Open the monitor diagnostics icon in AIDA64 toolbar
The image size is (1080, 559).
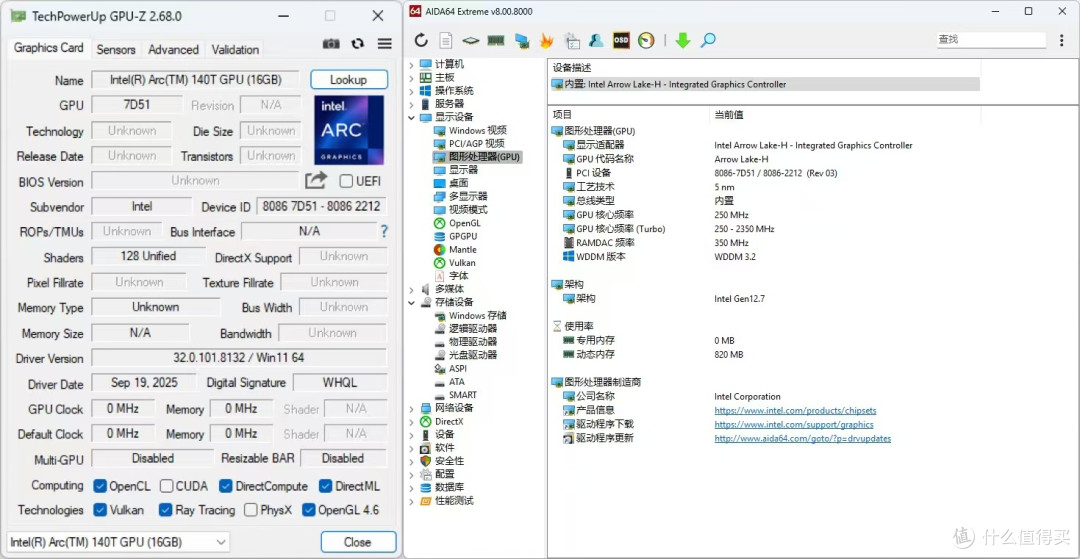click(521, 41)
